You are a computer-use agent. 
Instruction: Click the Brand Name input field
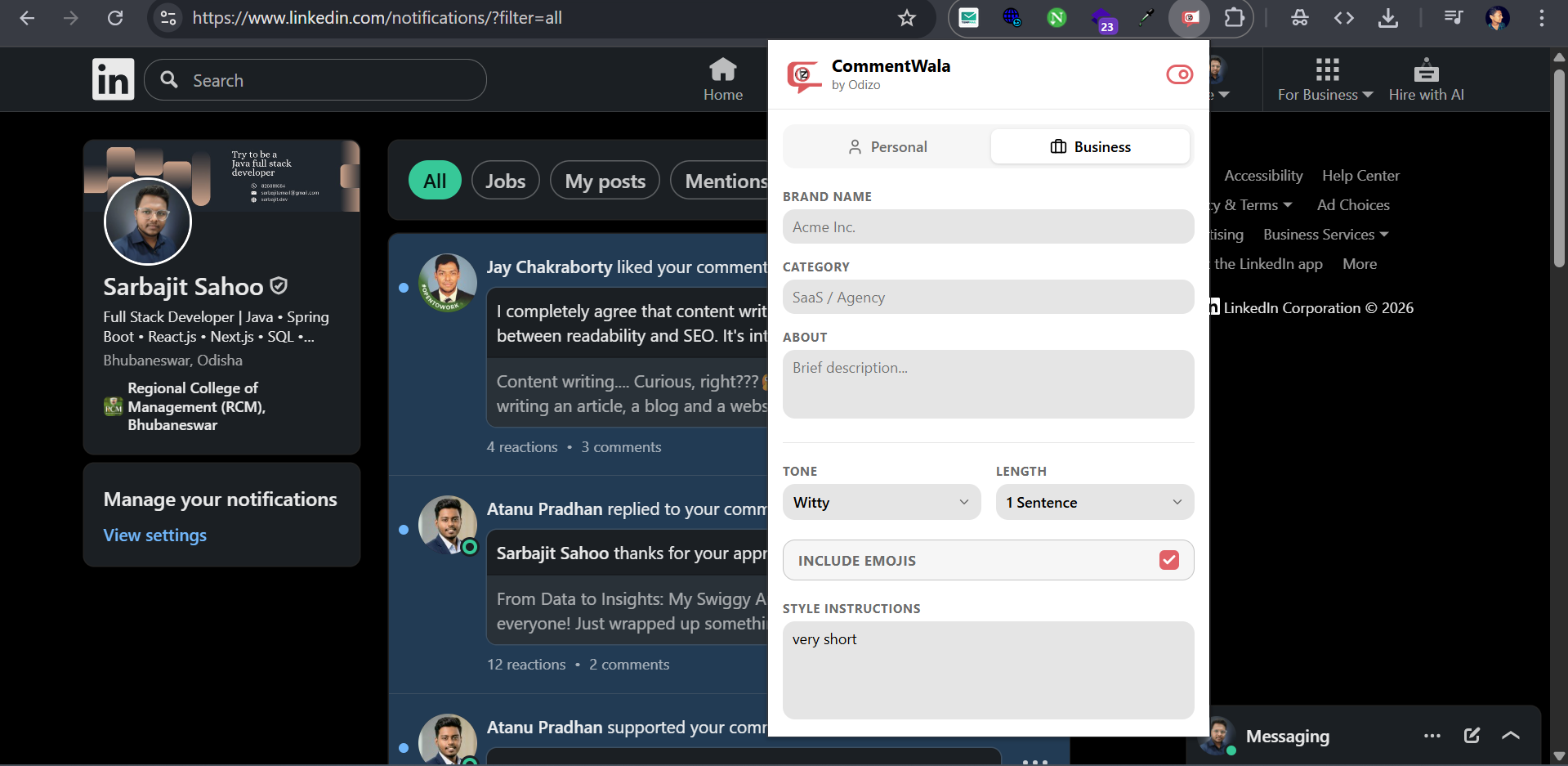[988, 226]
